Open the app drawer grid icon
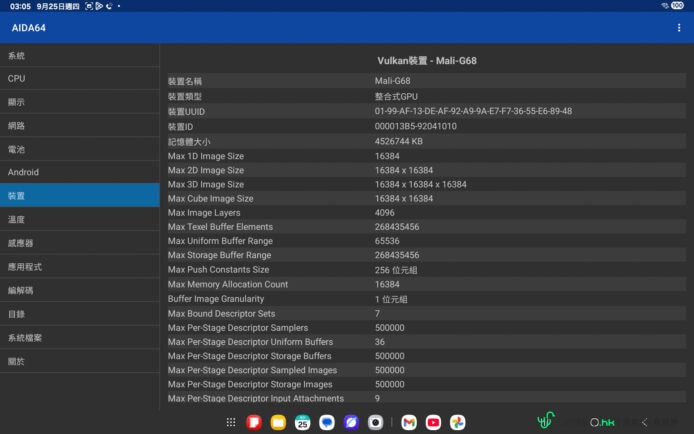The width and height of the screenshot is (694, 434). pos(231,423)
